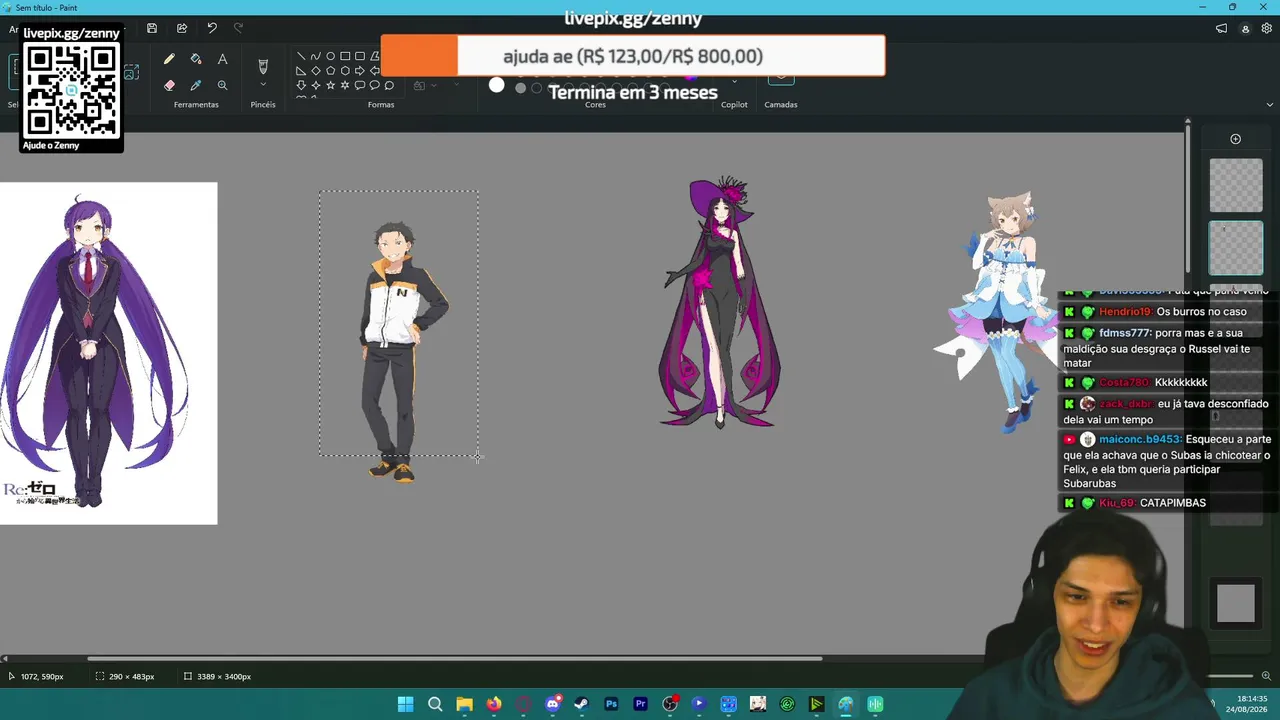1280x720 pixels.
Task: Pick the four-point star shape
Action: tap(316, 86)
